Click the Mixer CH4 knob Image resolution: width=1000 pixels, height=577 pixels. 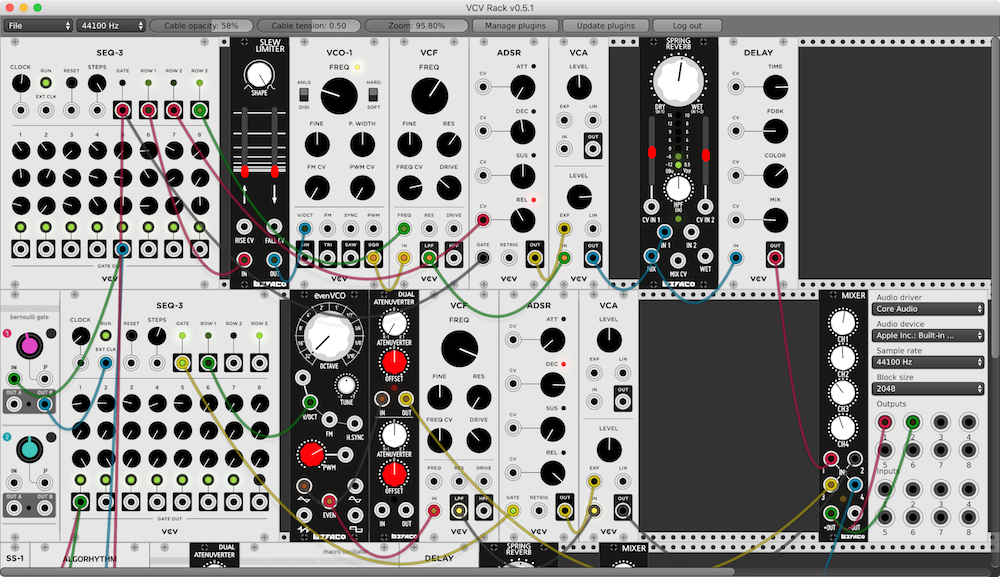pos(842,428)
